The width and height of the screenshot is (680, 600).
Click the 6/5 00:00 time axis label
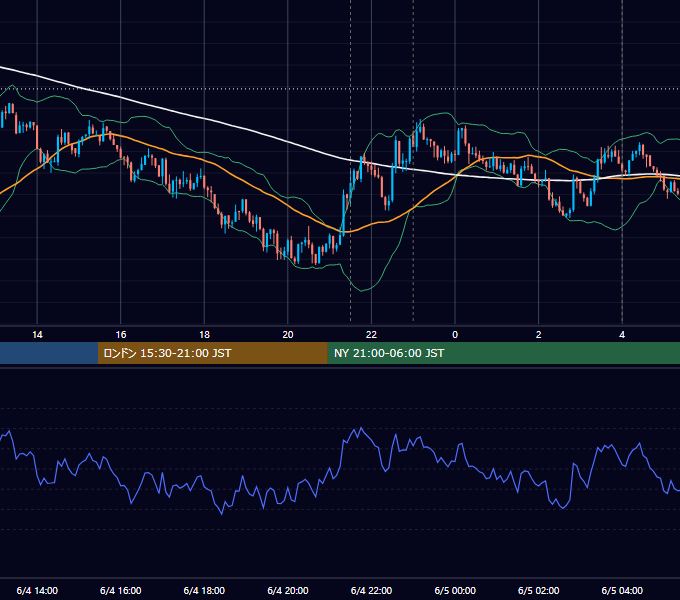455,590
